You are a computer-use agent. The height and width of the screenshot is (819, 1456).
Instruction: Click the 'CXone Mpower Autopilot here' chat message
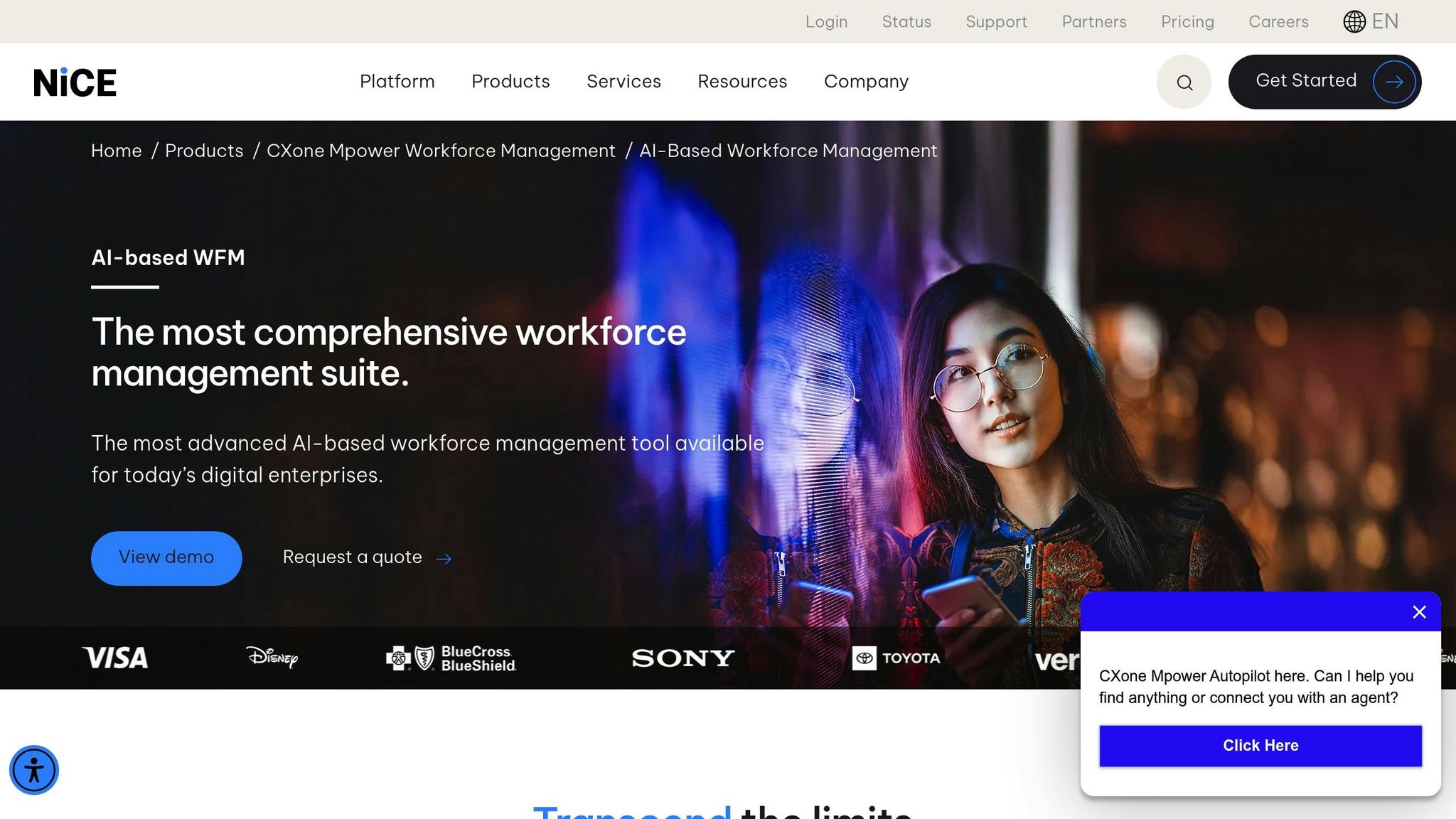click(x=1256, y=687)
